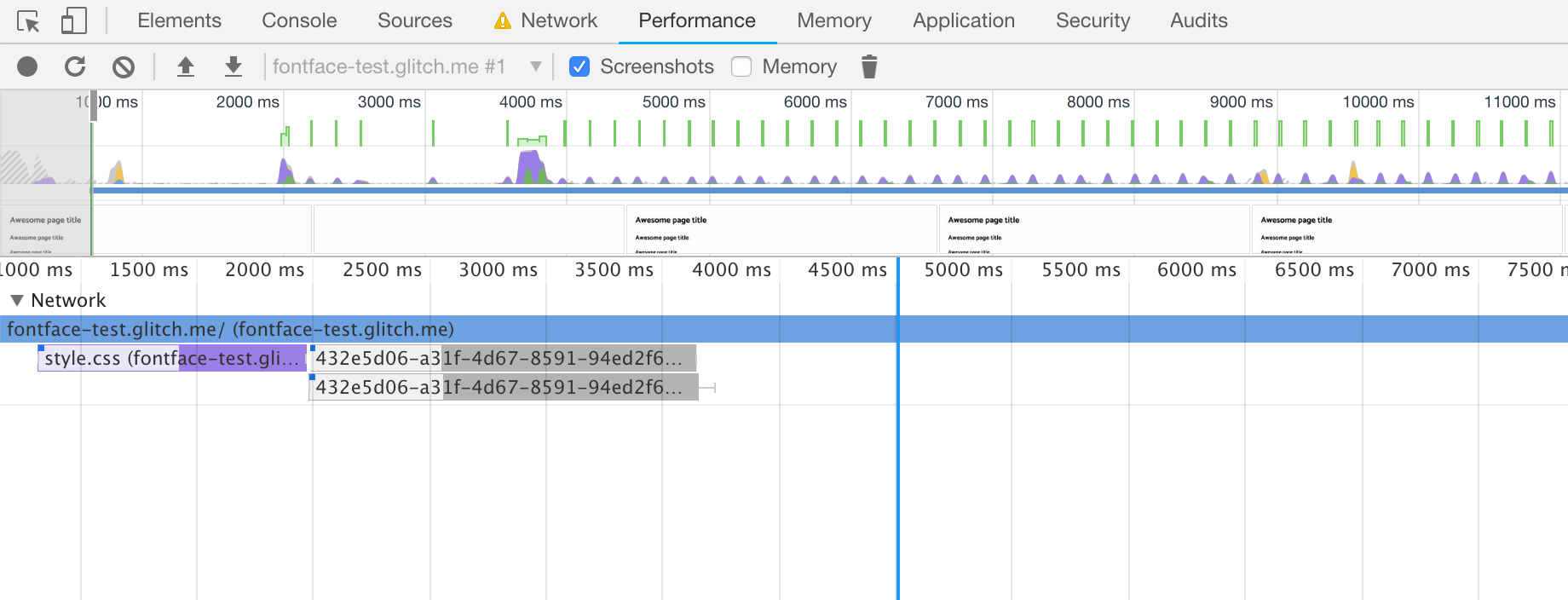Image resolution: width=1568 pixels, height=600 pixels.
Task: Collapse the Network section triangle
Action: (16, 300)
